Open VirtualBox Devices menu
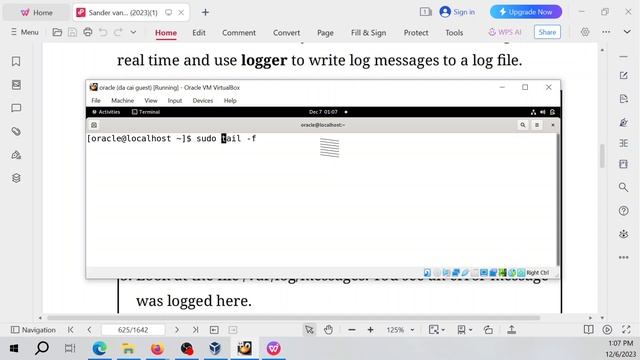Image resolution: width=640 pixels, height=360 pixels. [x=203, y=100]
